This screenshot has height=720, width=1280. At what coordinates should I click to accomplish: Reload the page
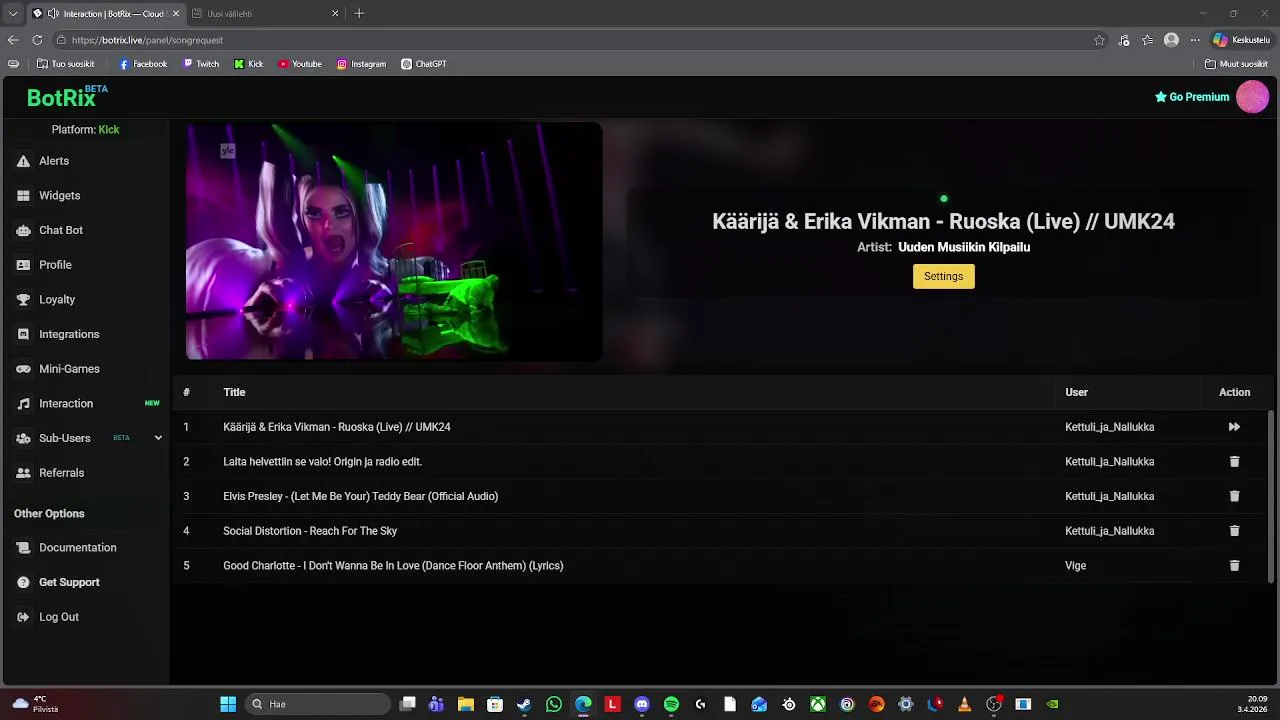(37, 40)
